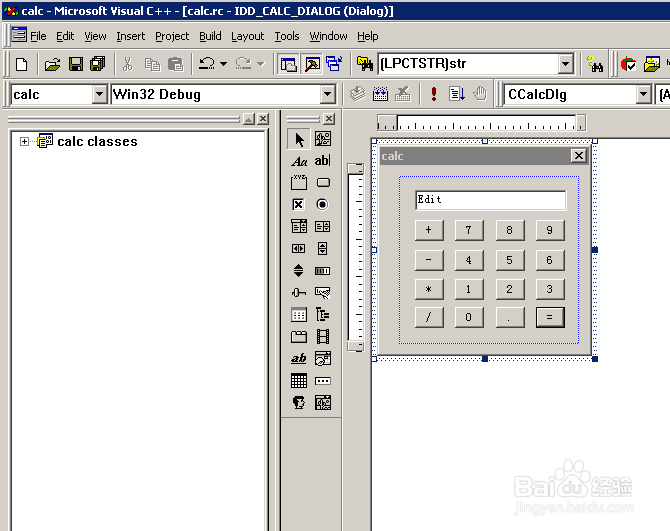Open the Project menu
The height and width of the screenshot is (531, 670).
click(x=172, y=36)
